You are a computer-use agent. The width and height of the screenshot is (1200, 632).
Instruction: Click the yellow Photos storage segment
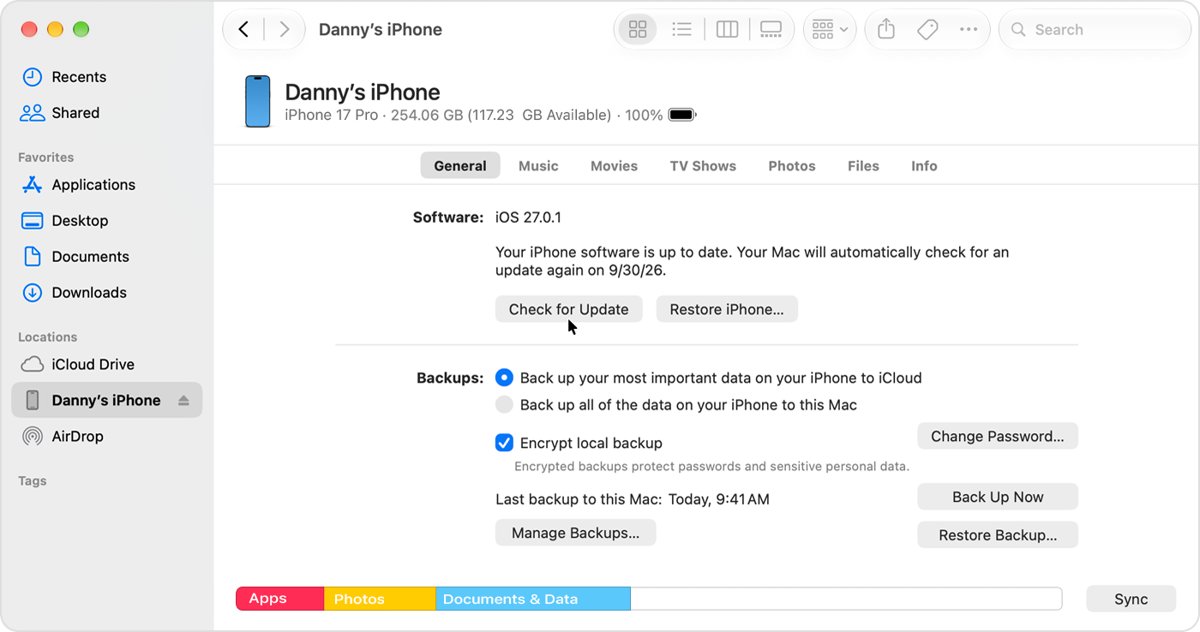coord(380,599)
